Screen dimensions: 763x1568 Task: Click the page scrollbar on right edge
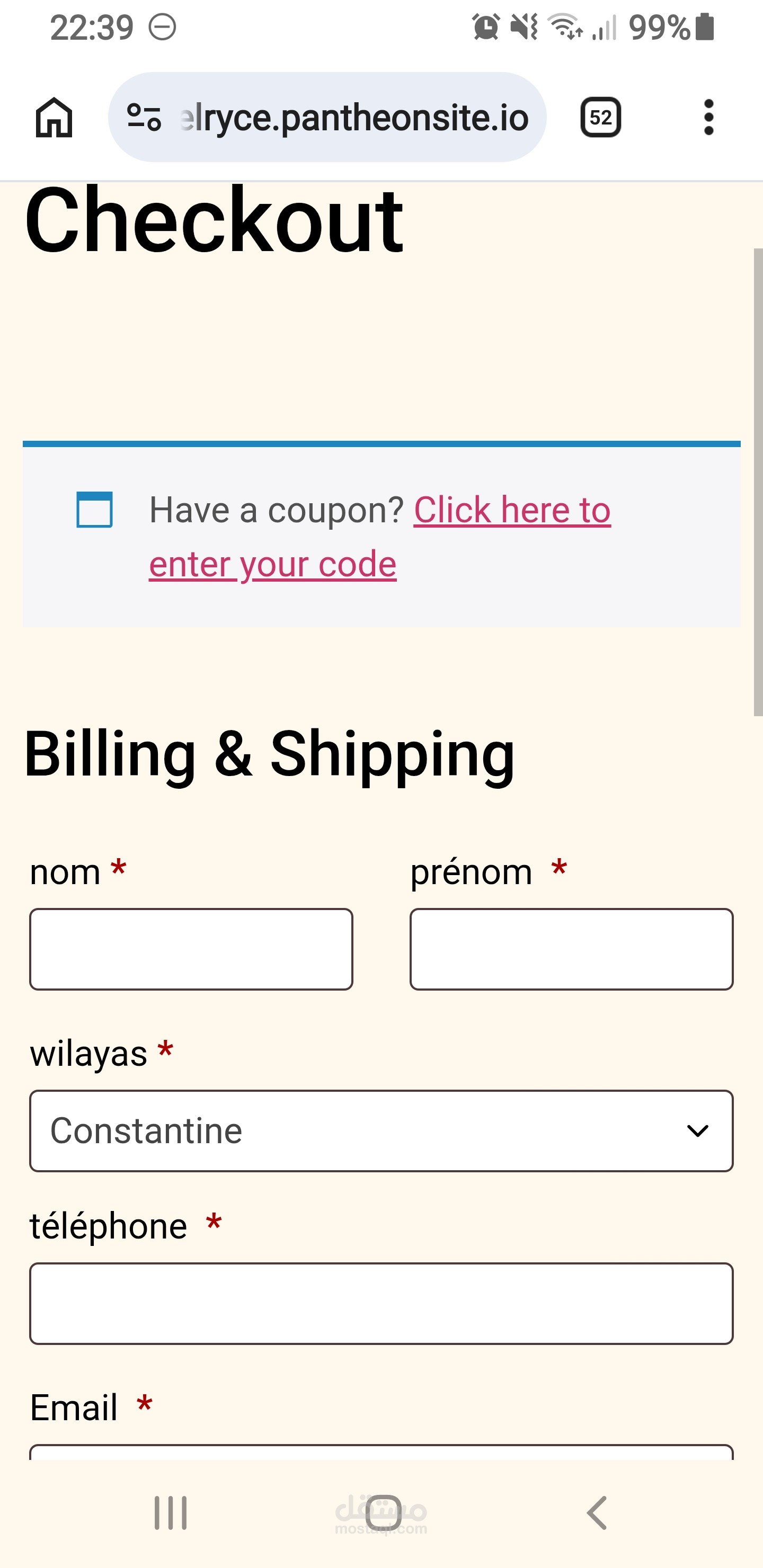758,481
